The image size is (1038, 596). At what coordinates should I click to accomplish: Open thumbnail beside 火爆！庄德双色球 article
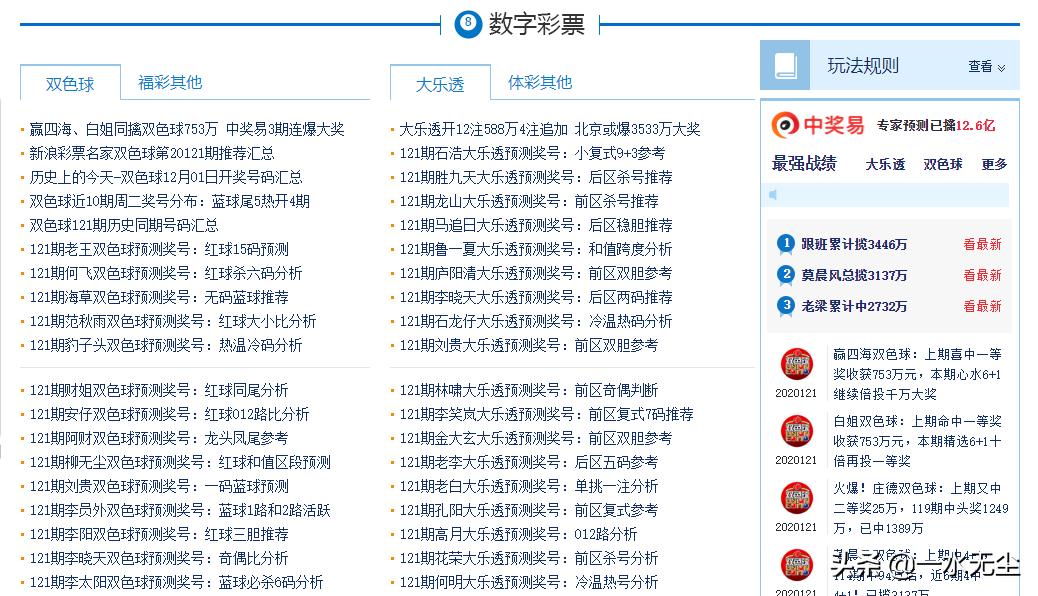tap(796, 498)
